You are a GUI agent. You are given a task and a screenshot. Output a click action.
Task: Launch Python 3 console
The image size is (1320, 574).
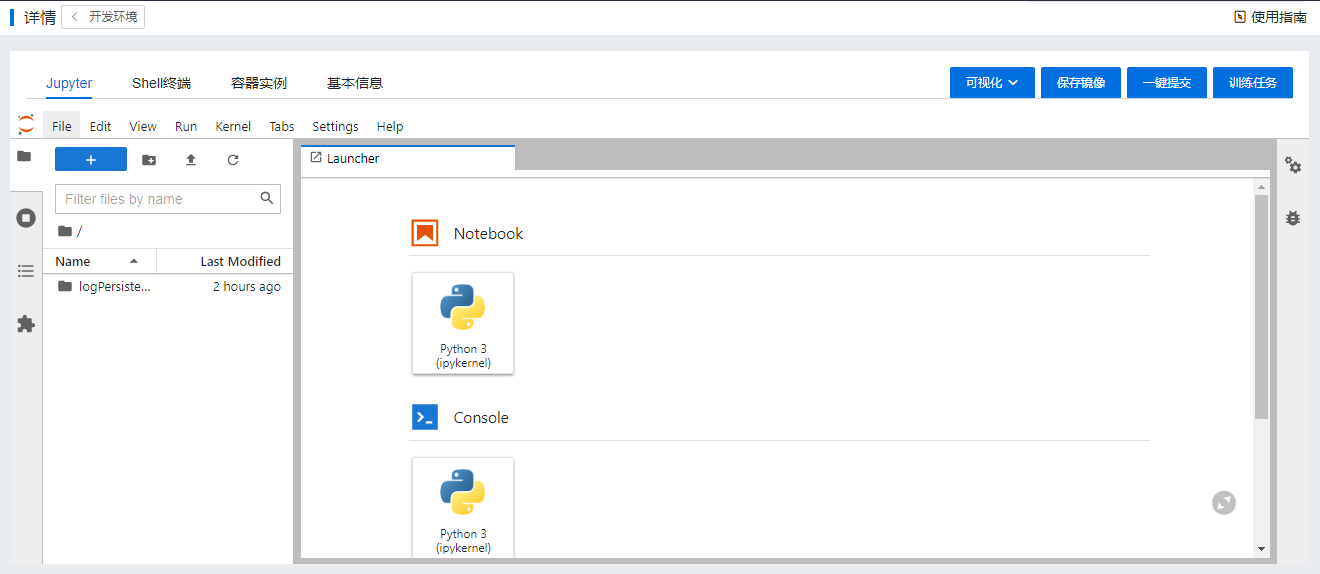pyautogui.click(x=463, y=507)
